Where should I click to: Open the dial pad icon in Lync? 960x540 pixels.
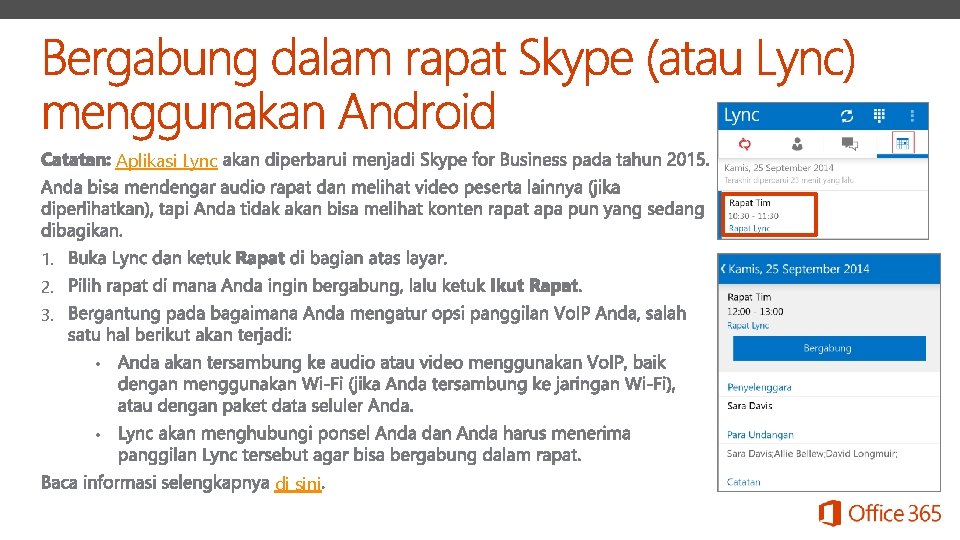(879, 116)
